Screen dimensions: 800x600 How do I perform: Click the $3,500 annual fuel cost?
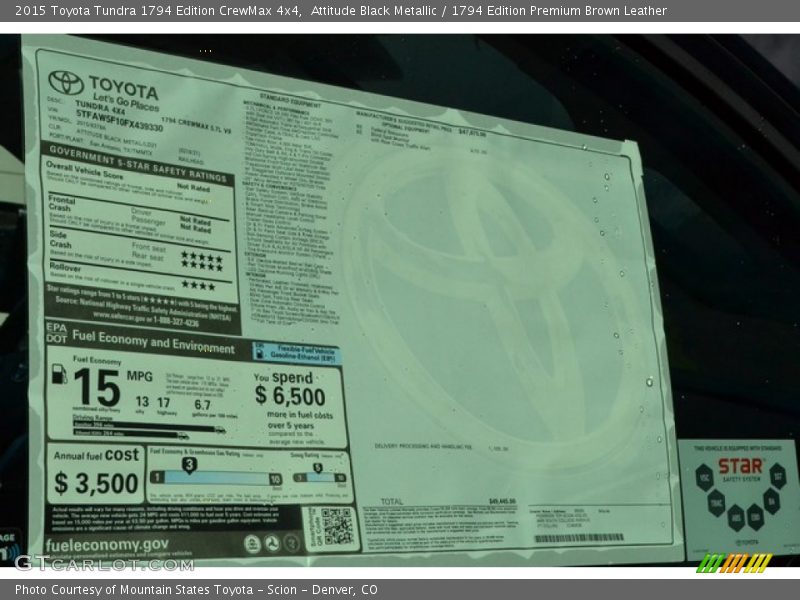[x=96, y=484]
